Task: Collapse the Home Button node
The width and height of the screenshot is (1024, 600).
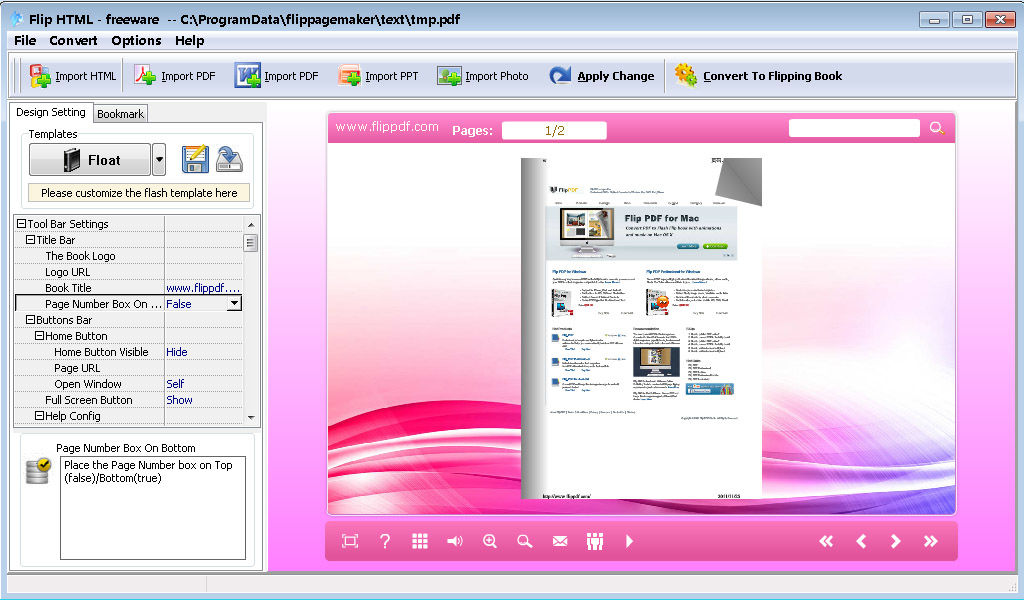Action: [x=39, y=336]
